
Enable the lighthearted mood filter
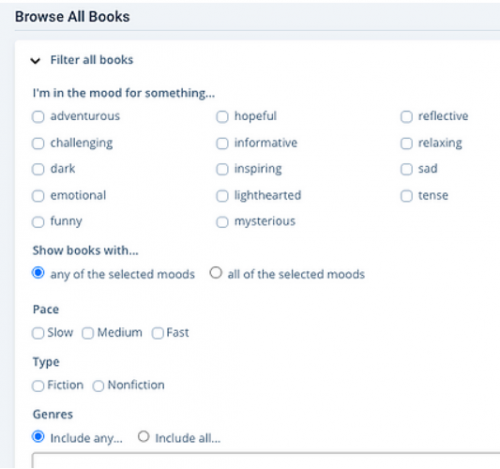click(222, 196)
